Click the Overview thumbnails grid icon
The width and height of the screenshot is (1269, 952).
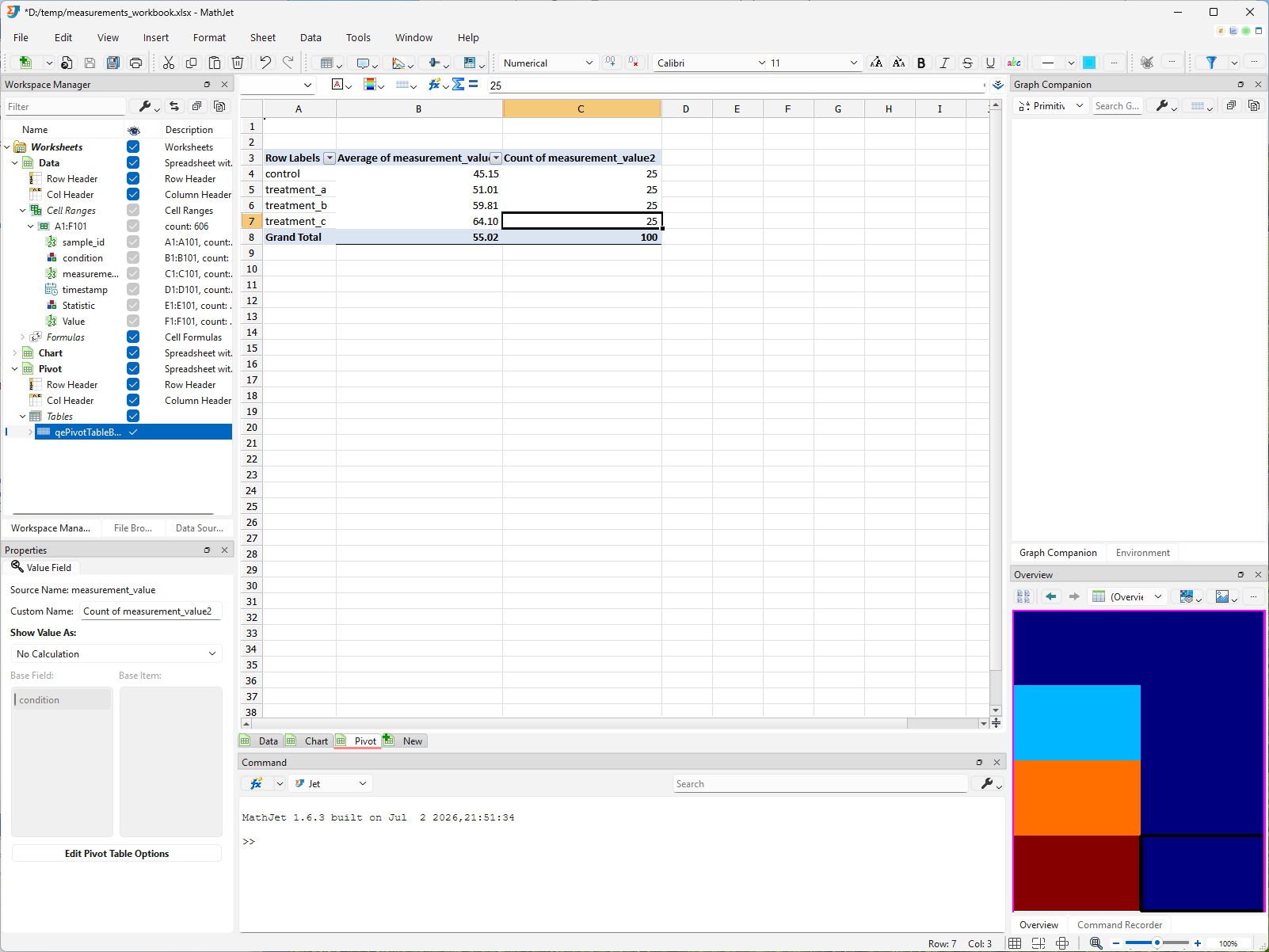coord(1023,596)
